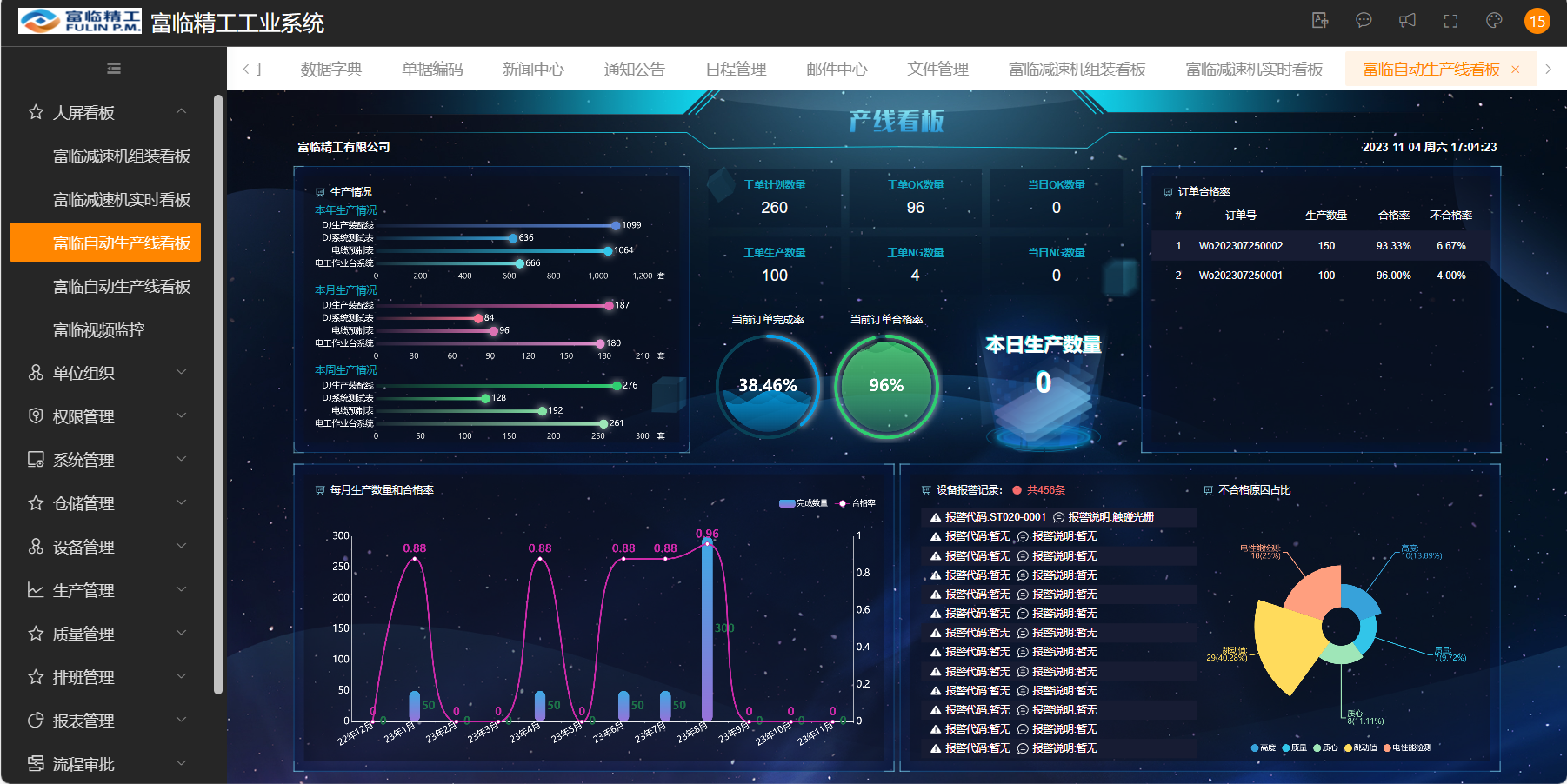
Task: Toggle the 质量 pie legend item
Action: pos(1294,747)
